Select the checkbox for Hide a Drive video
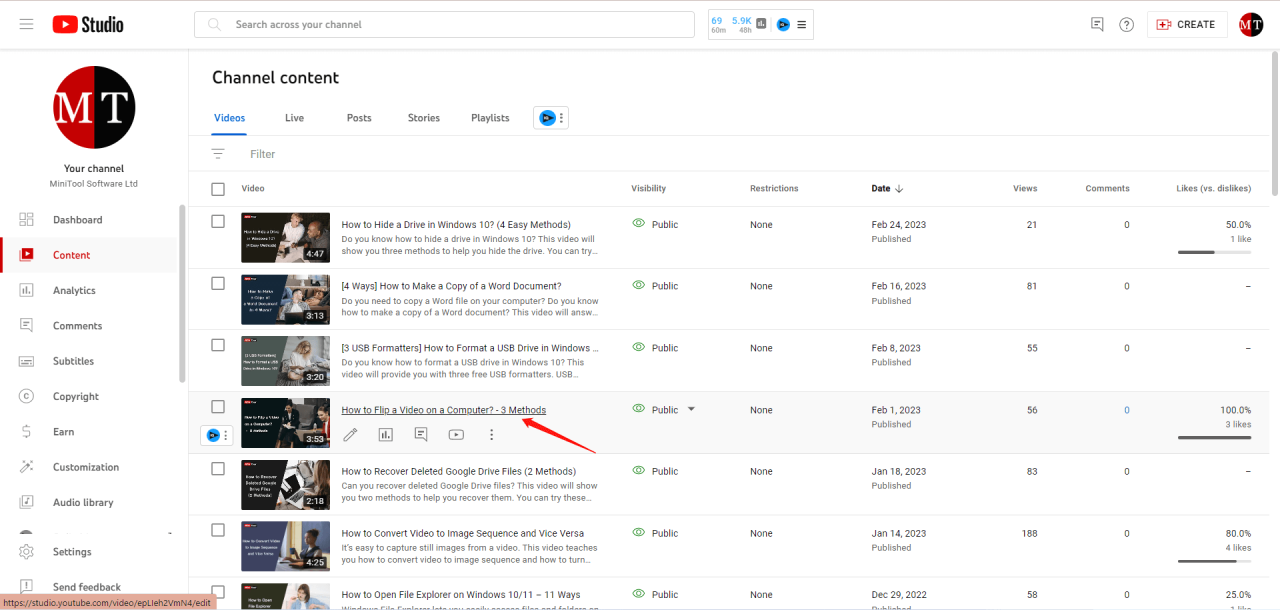 coord(218,221)
